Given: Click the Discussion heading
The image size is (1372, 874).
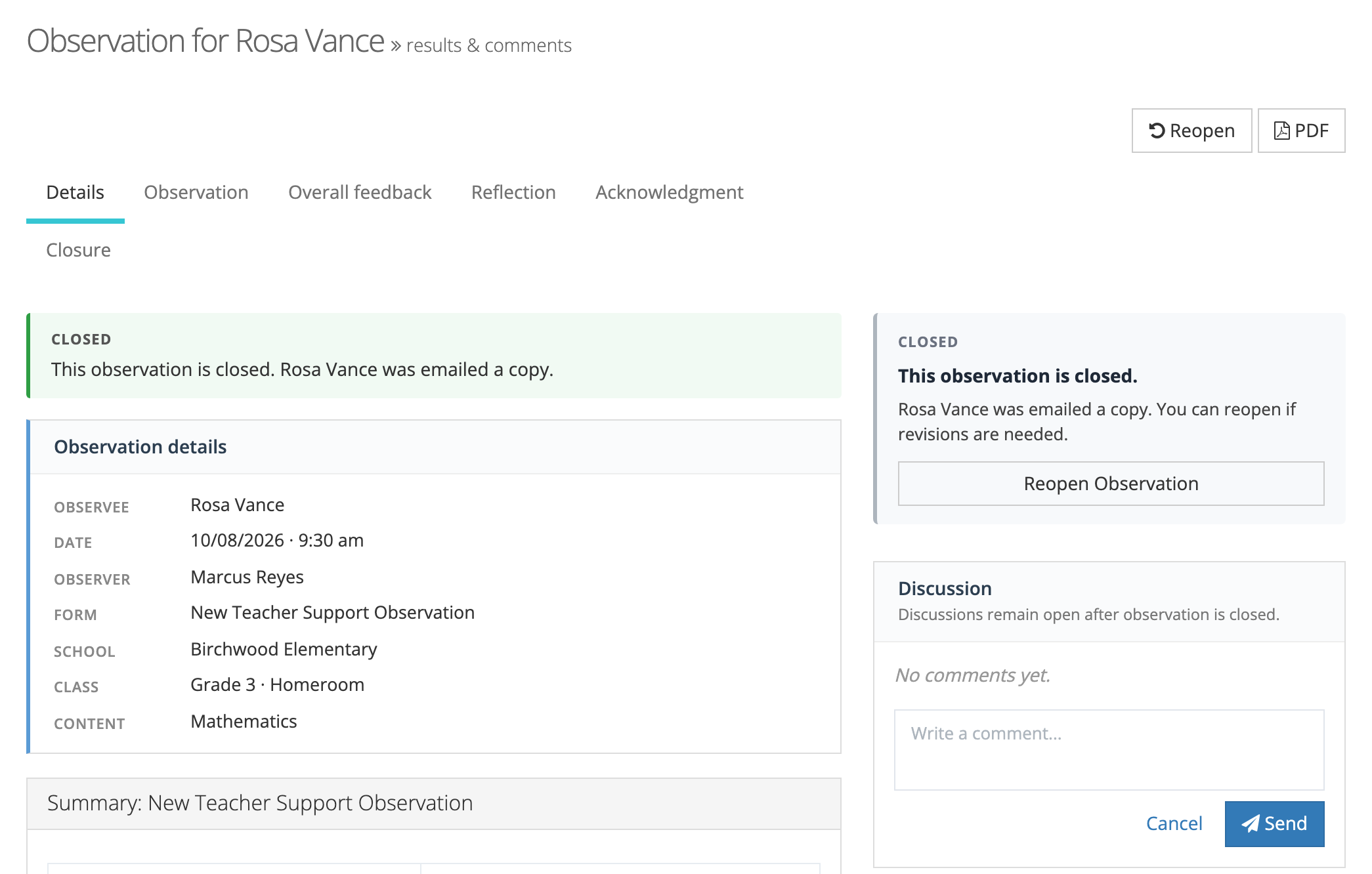Looking at the screenshot, I should point(945,589).
